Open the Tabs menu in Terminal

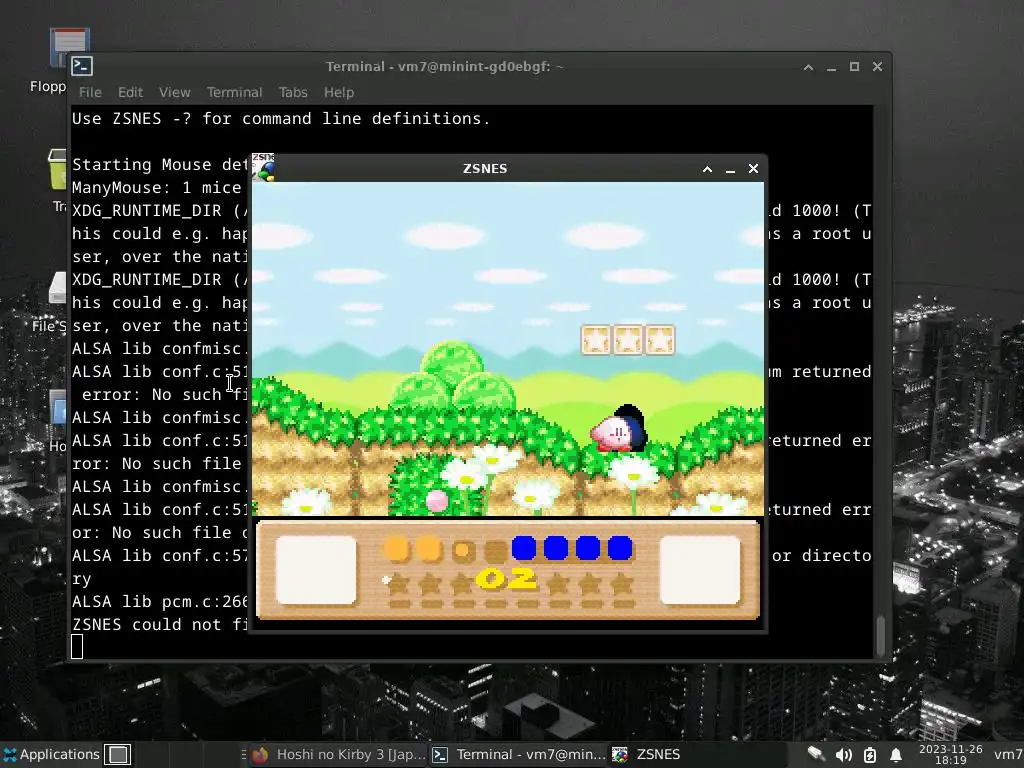(293, 92)
